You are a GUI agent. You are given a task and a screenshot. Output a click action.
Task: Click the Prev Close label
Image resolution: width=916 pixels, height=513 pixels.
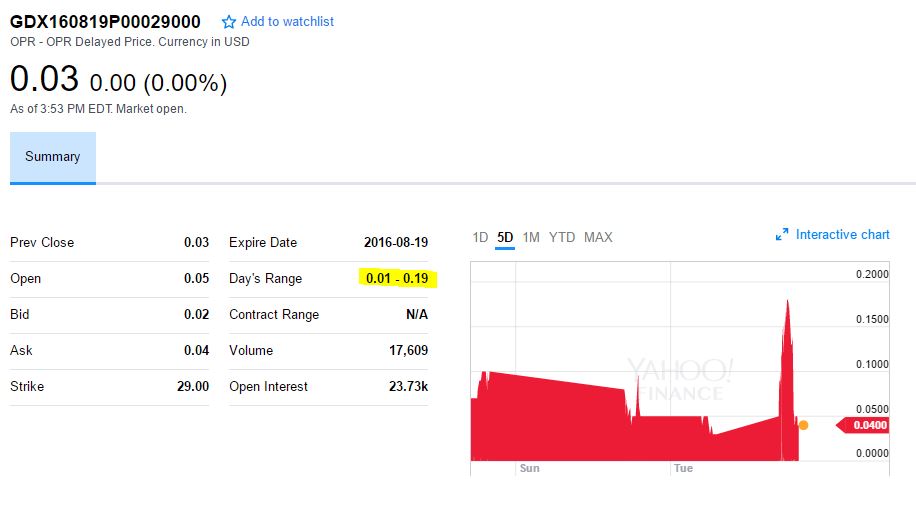coord(42,242)
